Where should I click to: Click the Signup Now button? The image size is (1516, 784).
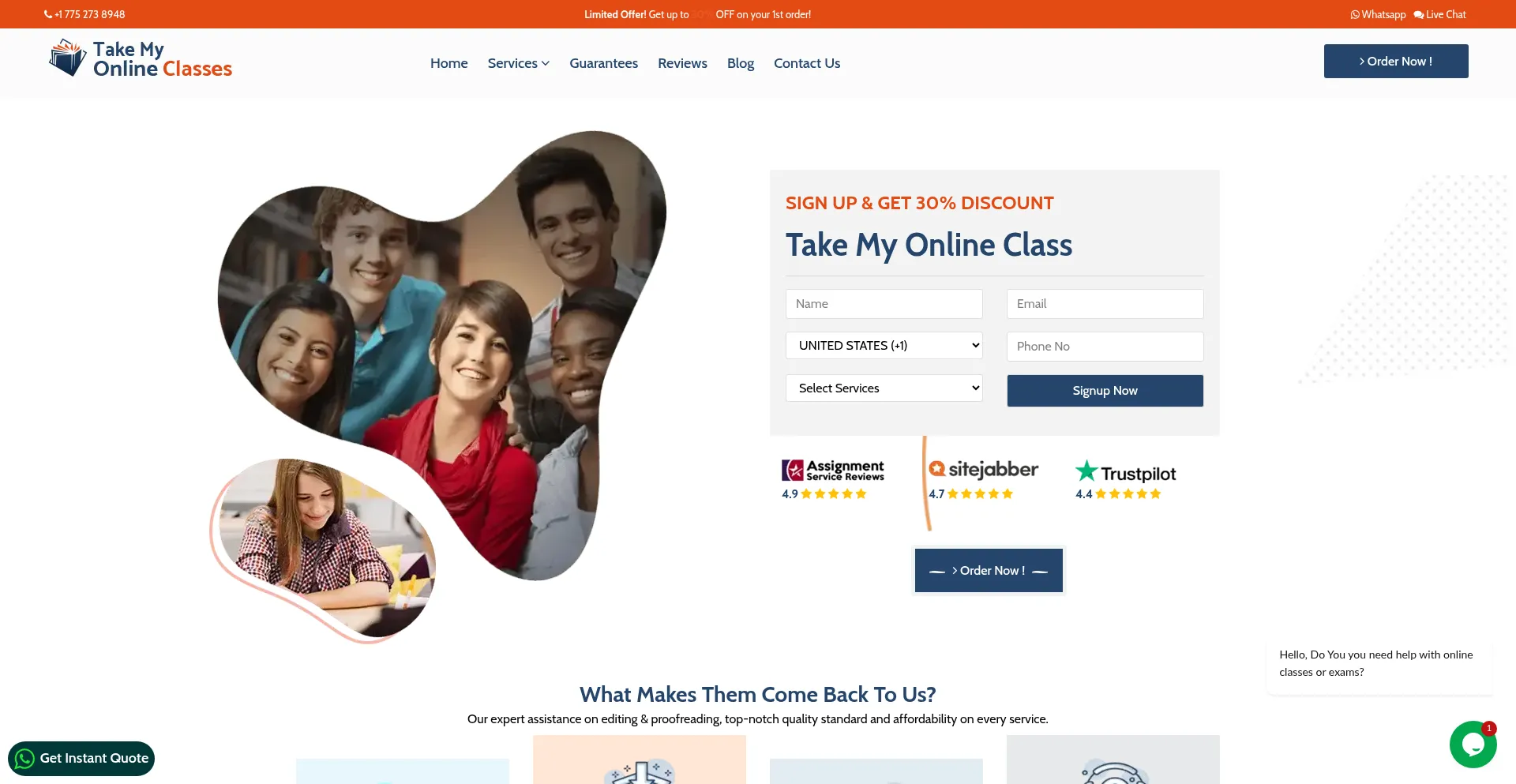(1105, 391)
